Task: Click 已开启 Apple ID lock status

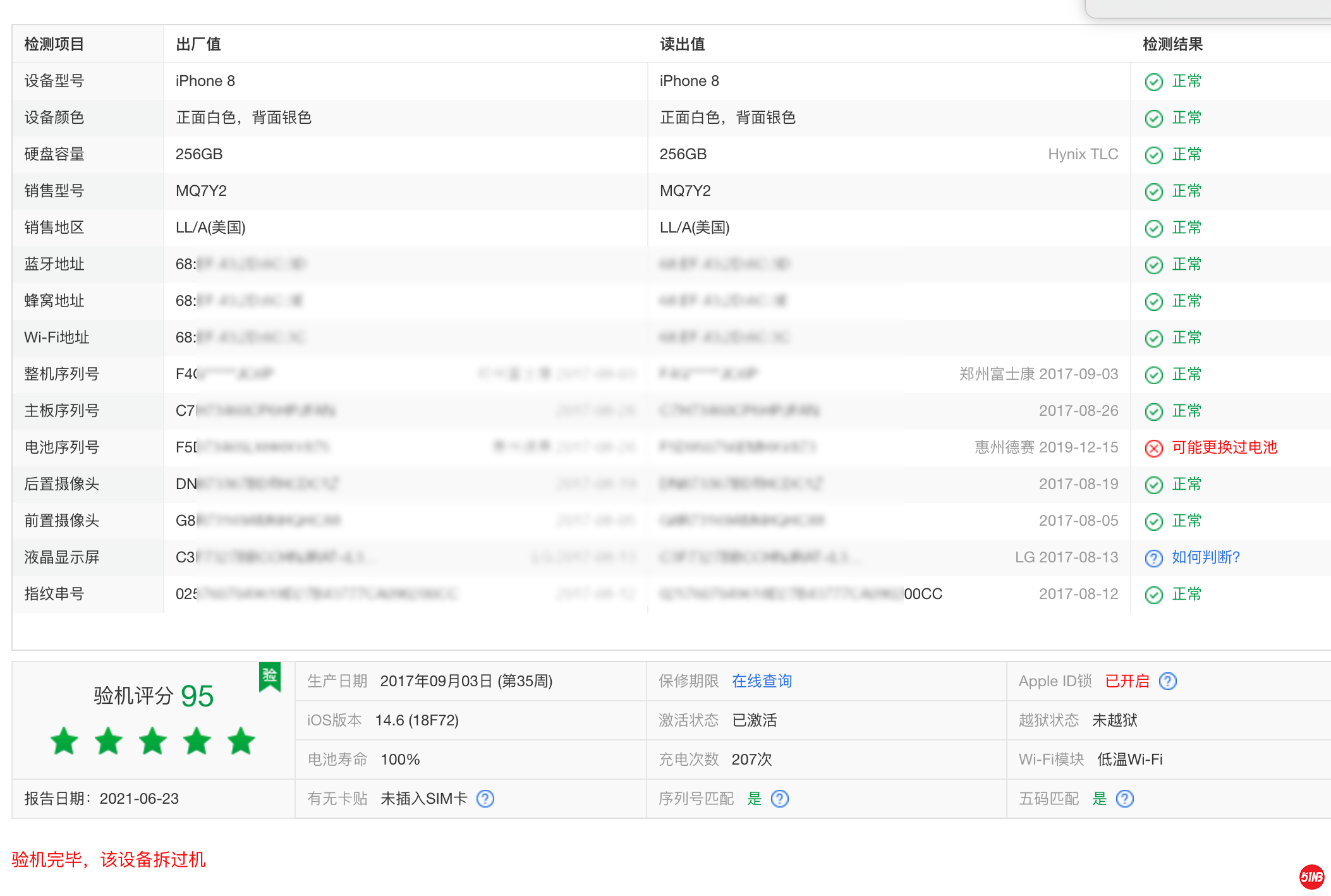Action: coord(1127,681)
